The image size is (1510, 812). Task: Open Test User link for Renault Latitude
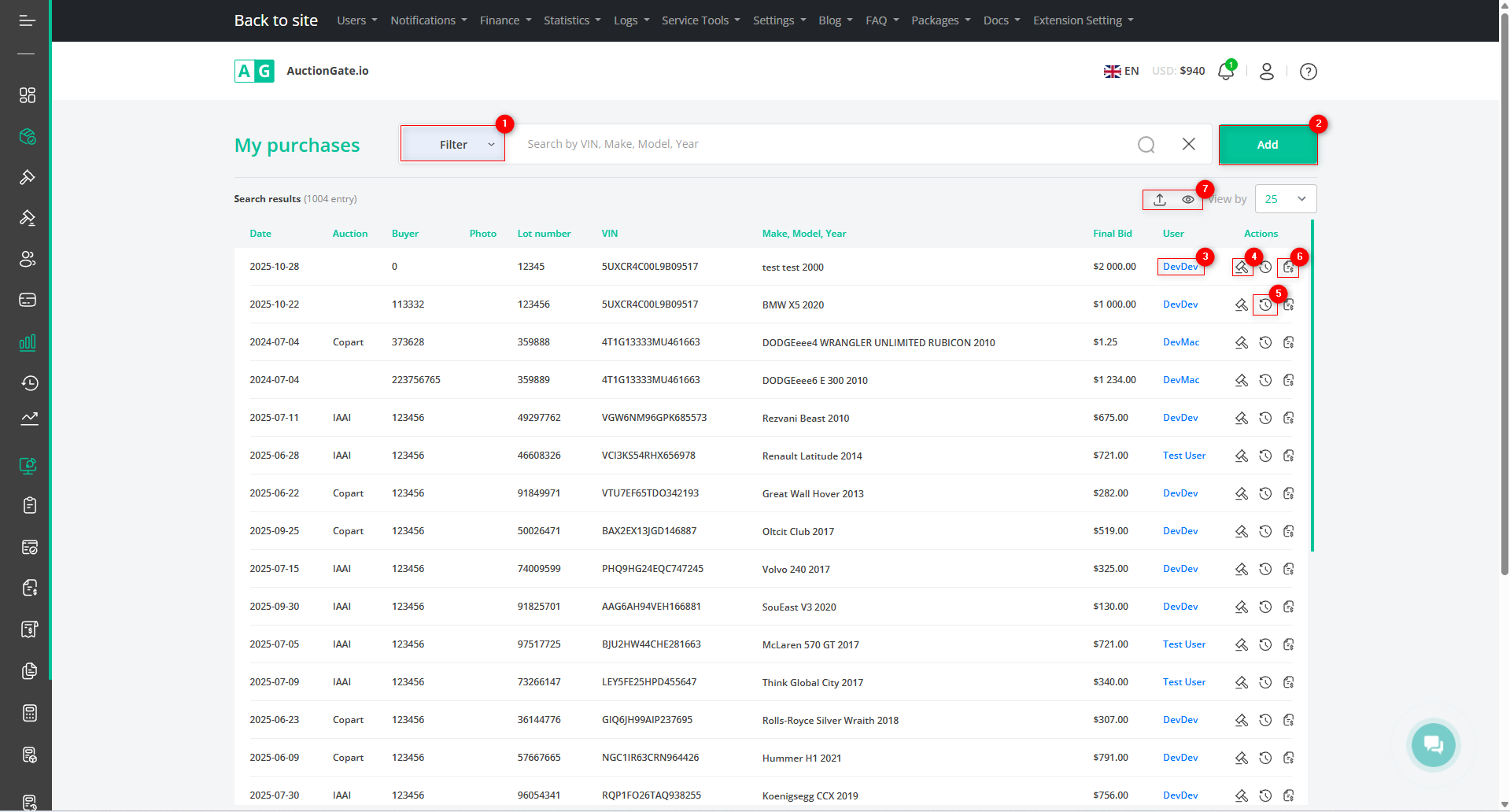(x=1183, y=456)
